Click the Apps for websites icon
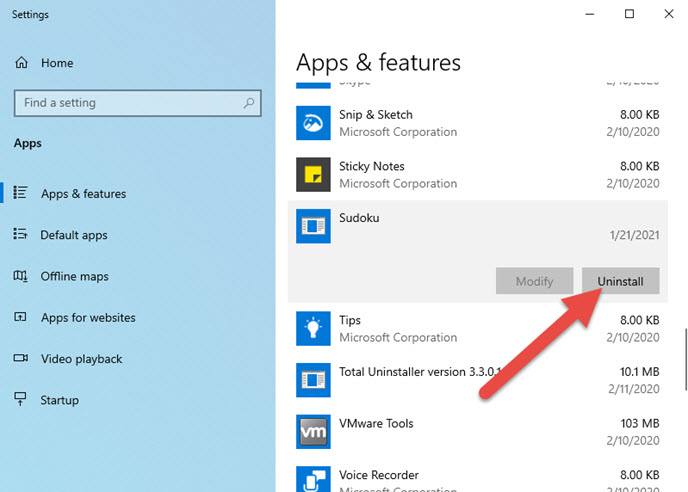The height and width of the screenshot is (492, 688). [20, 317]
